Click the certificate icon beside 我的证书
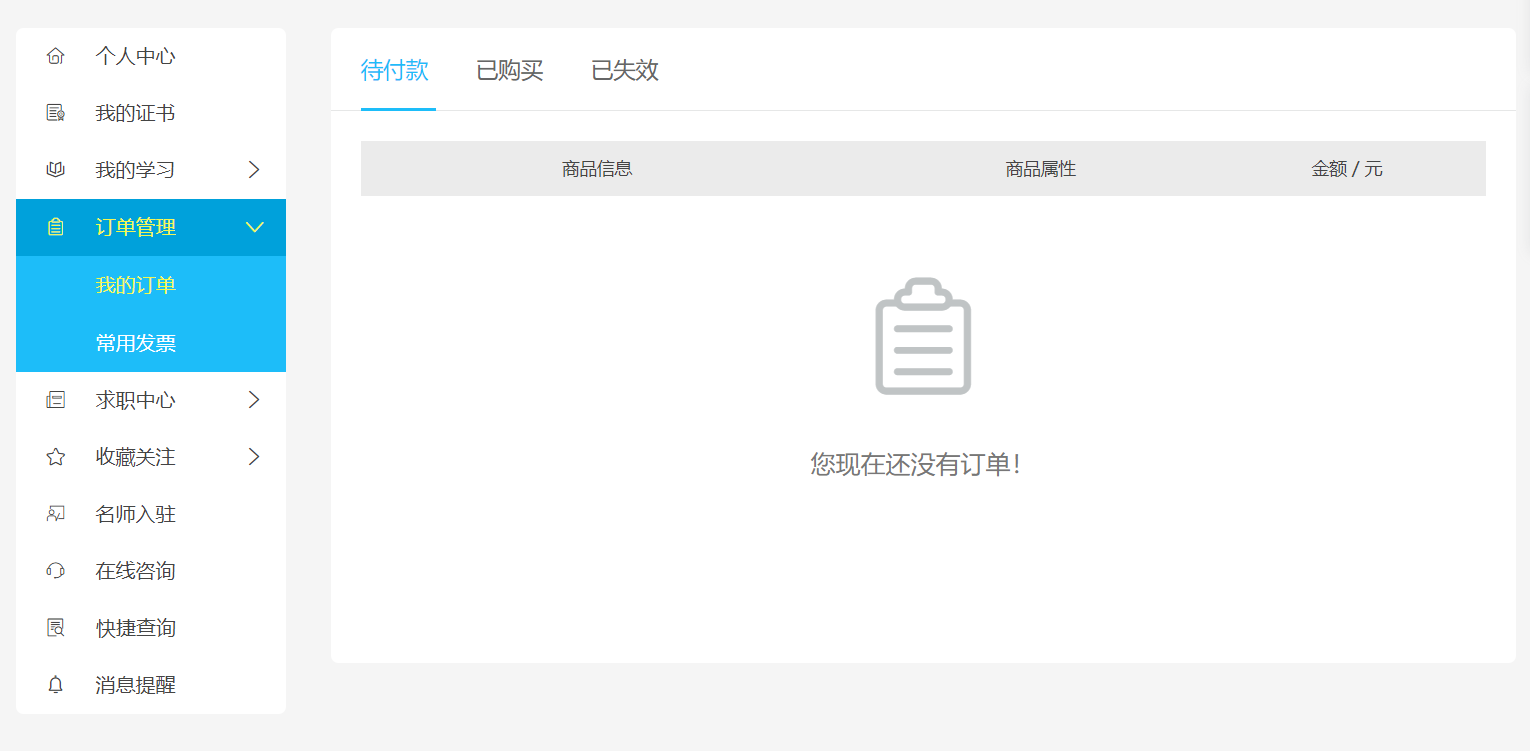This screenshot has height=751, width=1530. coord(56,113)
